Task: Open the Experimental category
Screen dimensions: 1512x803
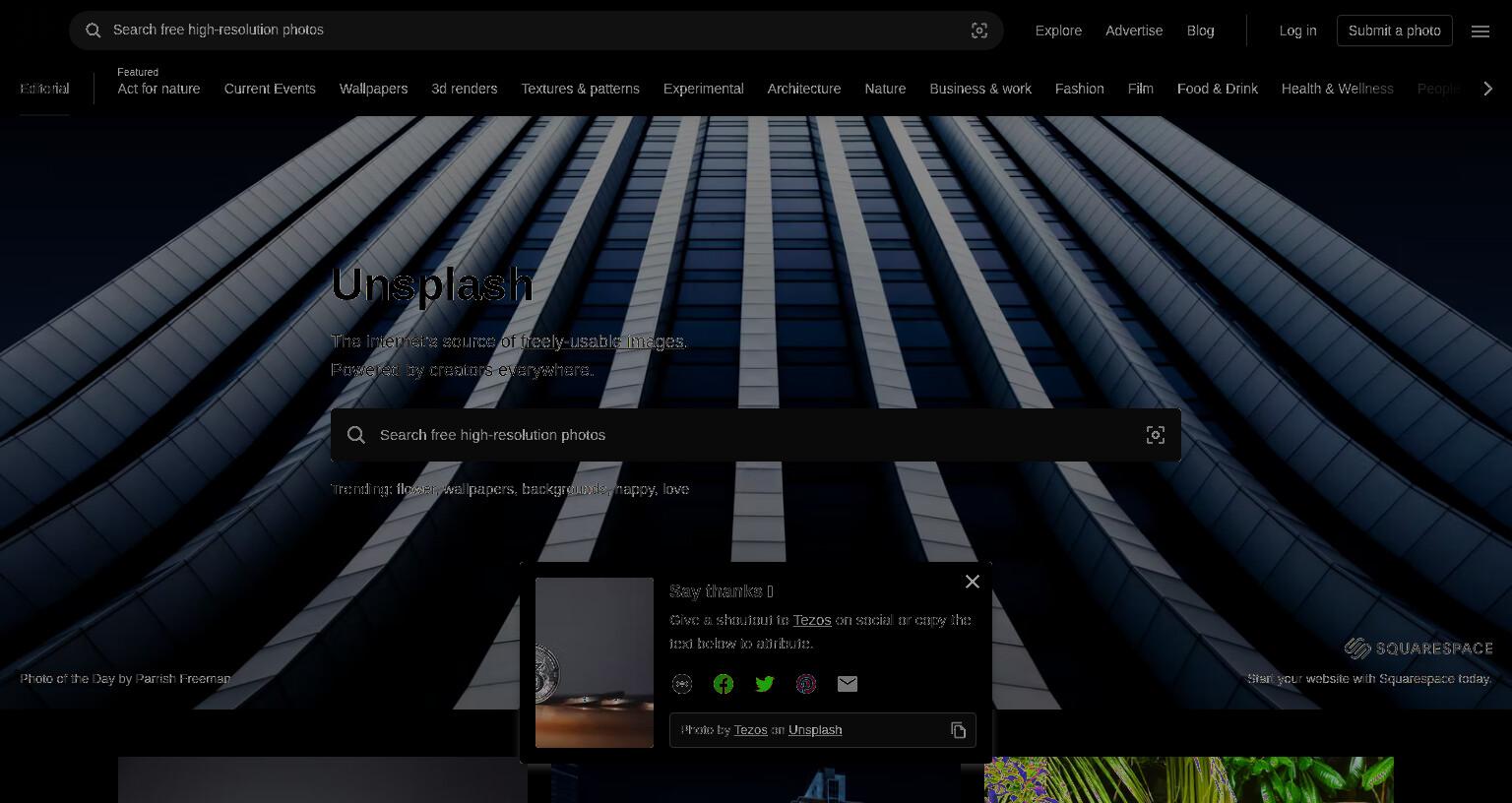Action: point(704,89)
